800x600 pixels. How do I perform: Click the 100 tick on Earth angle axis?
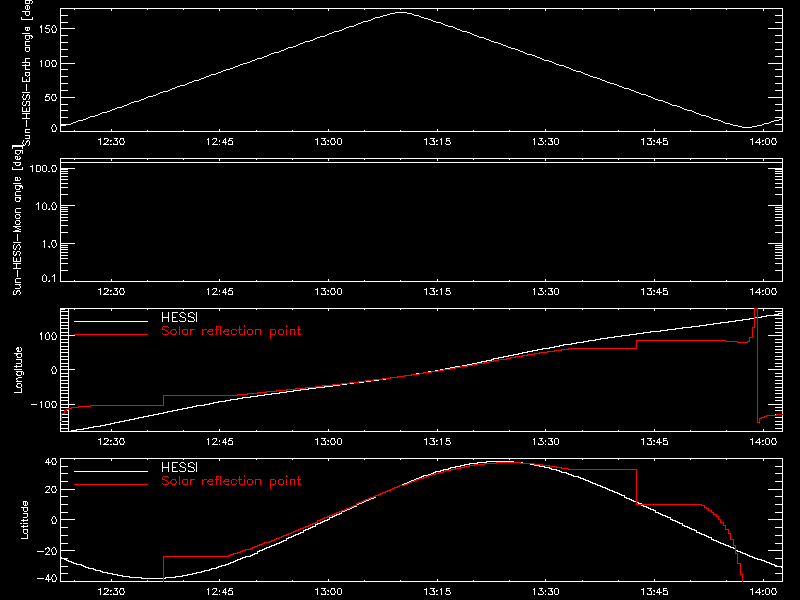(x=48, y=63)
